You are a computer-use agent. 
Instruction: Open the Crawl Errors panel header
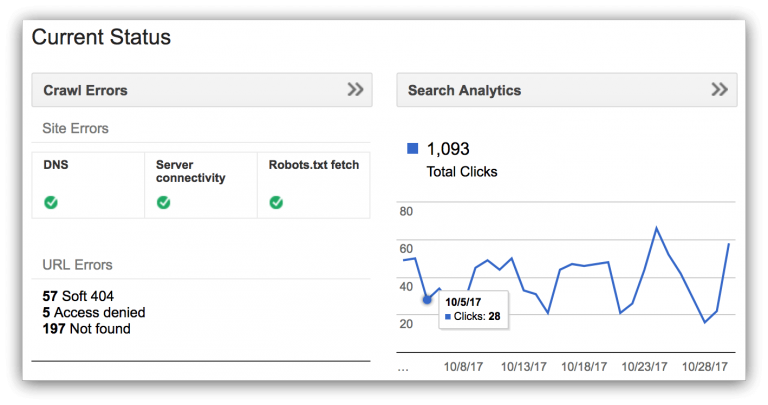coord(86,90)
